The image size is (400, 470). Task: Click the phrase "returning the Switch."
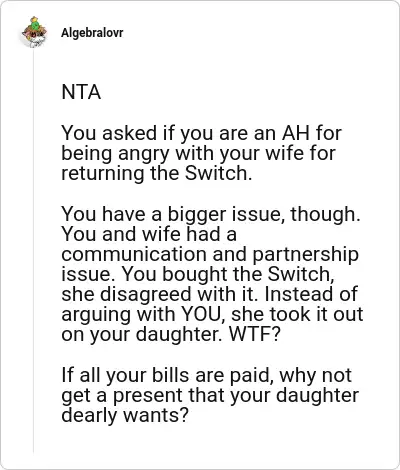pyautogui.click(x=156, y=173)
